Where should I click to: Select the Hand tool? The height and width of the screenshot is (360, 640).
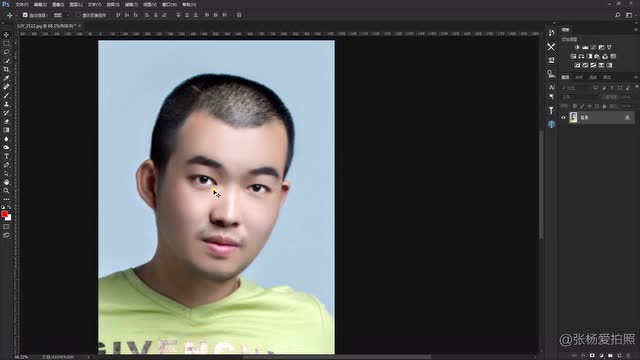[x=6, y=182]
